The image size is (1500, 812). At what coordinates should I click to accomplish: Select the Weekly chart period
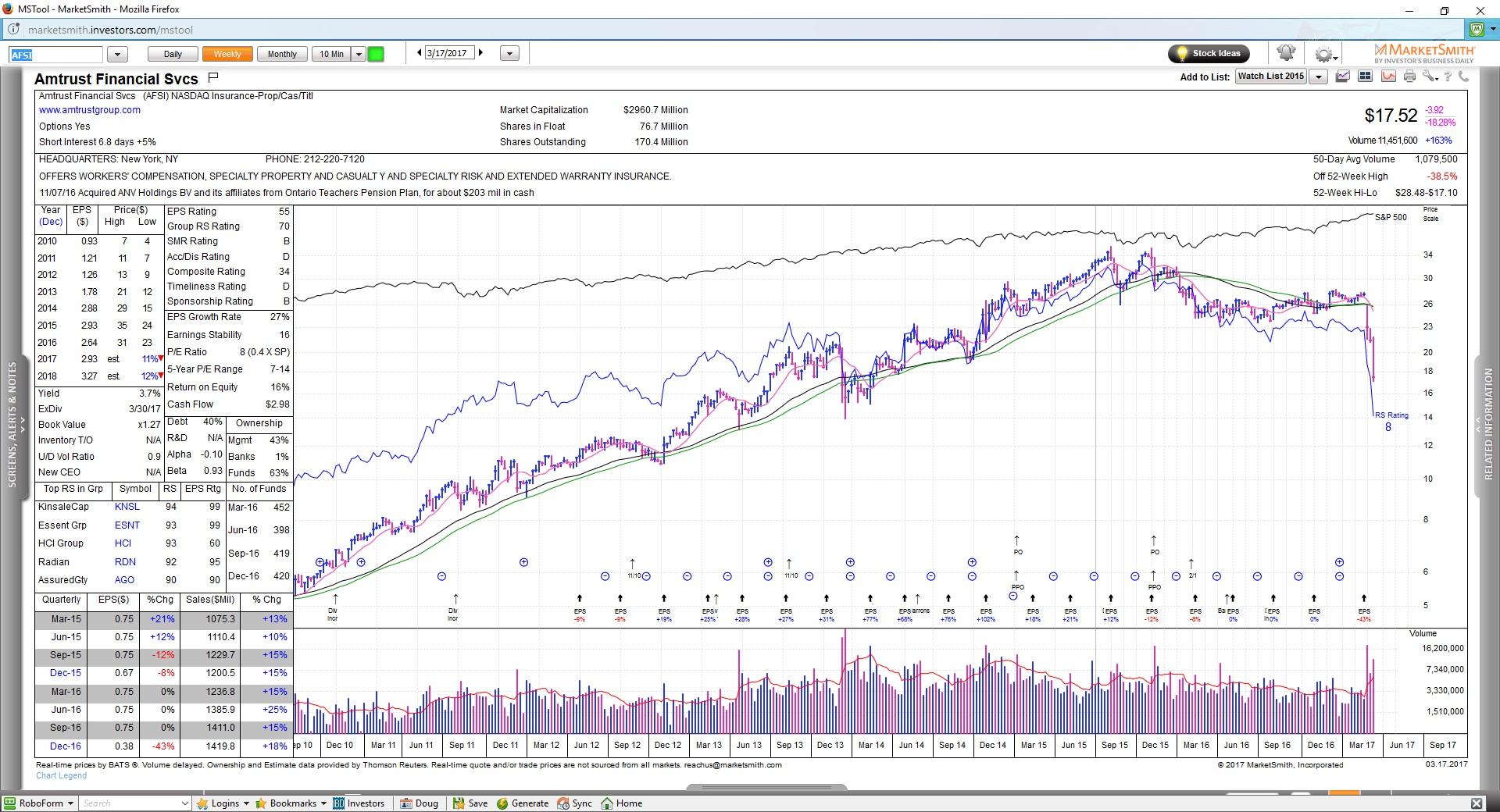tap(227, 54)
